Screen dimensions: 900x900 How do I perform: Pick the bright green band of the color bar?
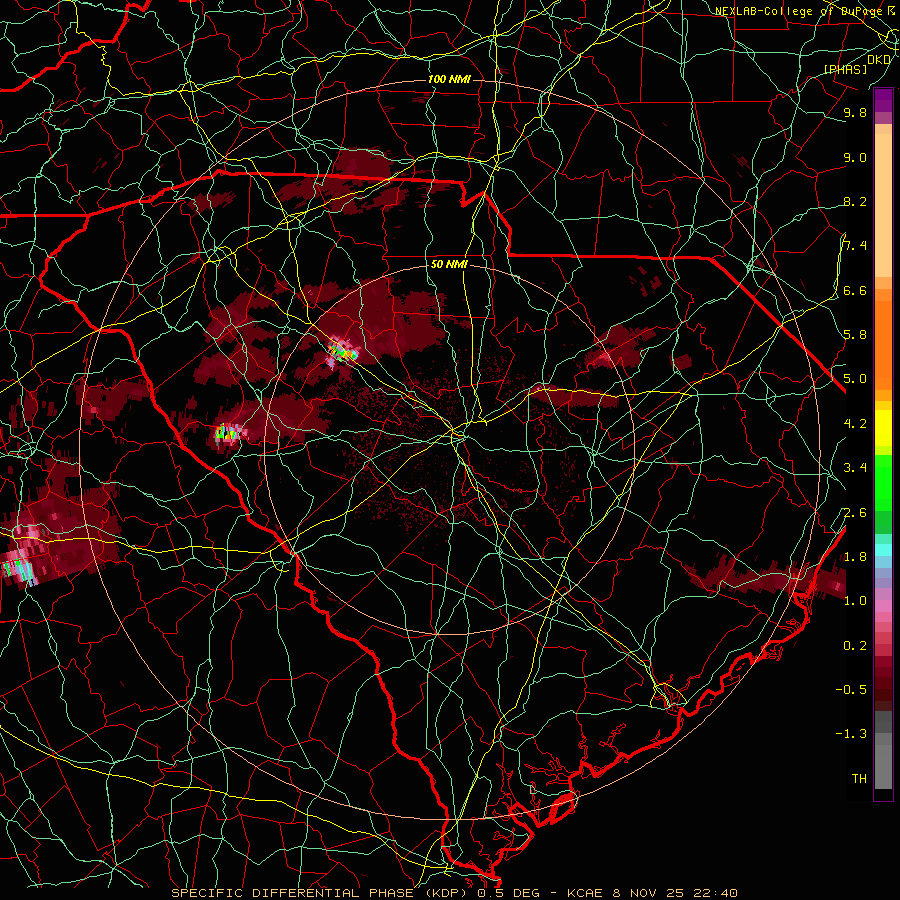[x=883, y=483]
